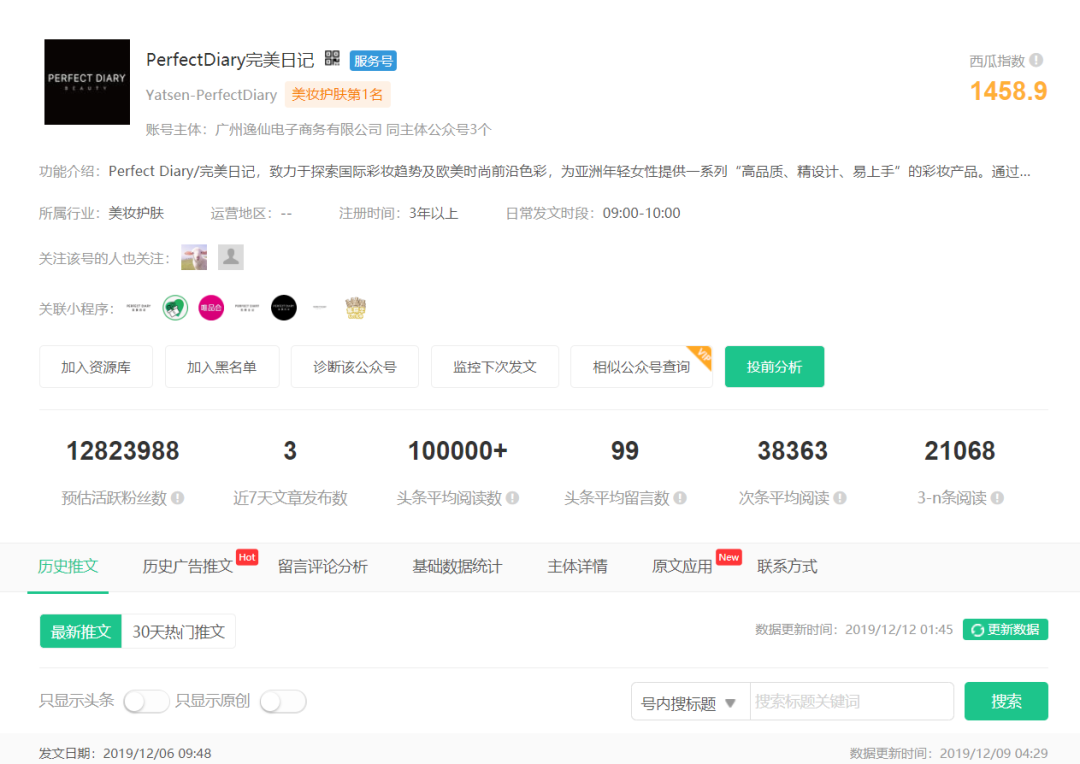This screenshot has width=1080, height=764.
Task: Open the faint gray mini program icon before golden one
Action: pos(320,307)
